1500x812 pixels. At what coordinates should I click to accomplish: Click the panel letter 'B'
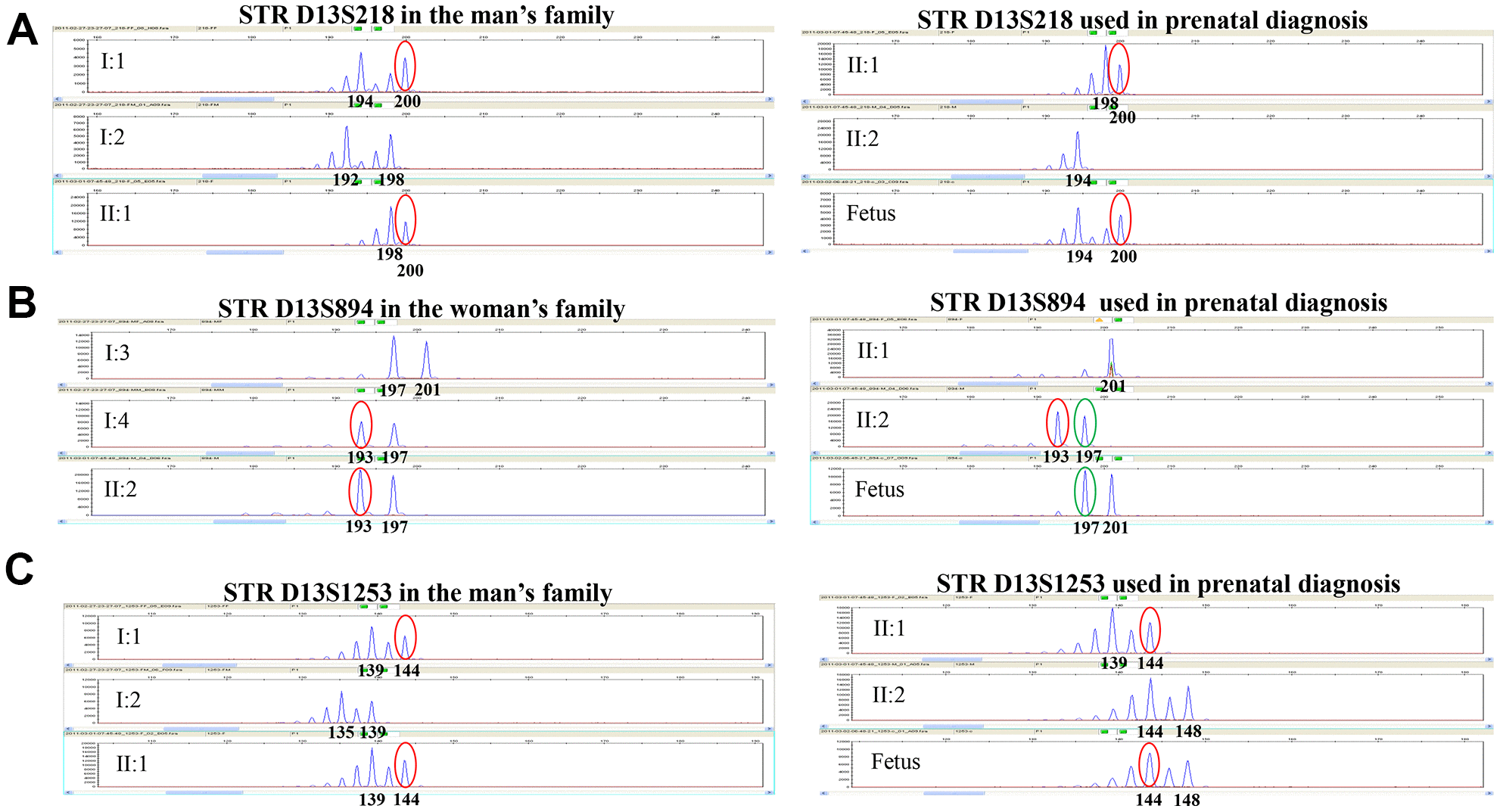21,302
